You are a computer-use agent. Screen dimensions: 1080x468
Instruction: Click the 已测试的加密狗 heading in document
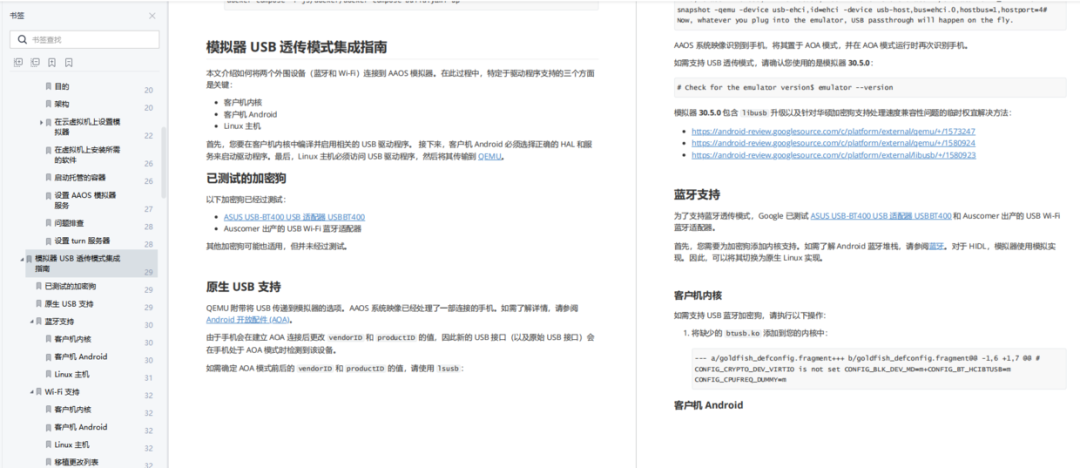tap(246, 179)
